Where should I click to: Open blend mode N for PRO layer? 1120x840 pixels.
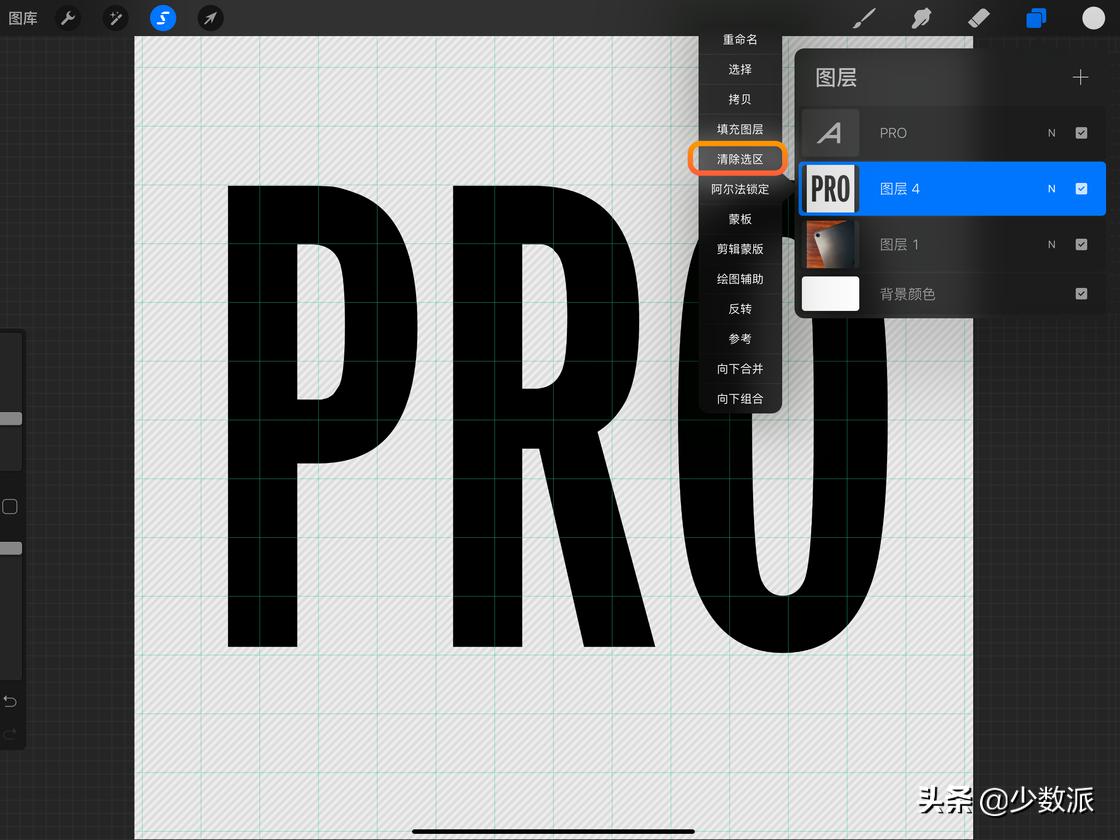(1051, 133)
